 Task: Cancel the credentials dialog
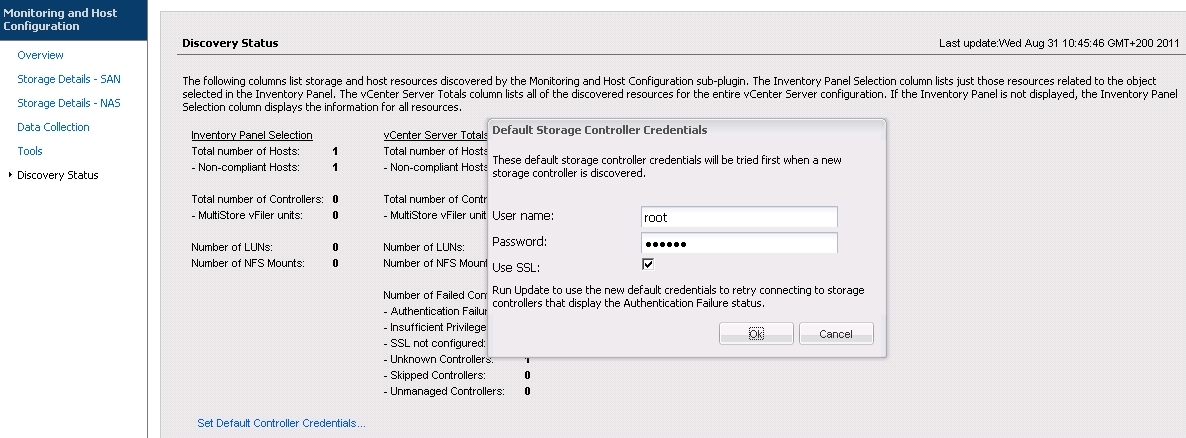coord(836,334)
